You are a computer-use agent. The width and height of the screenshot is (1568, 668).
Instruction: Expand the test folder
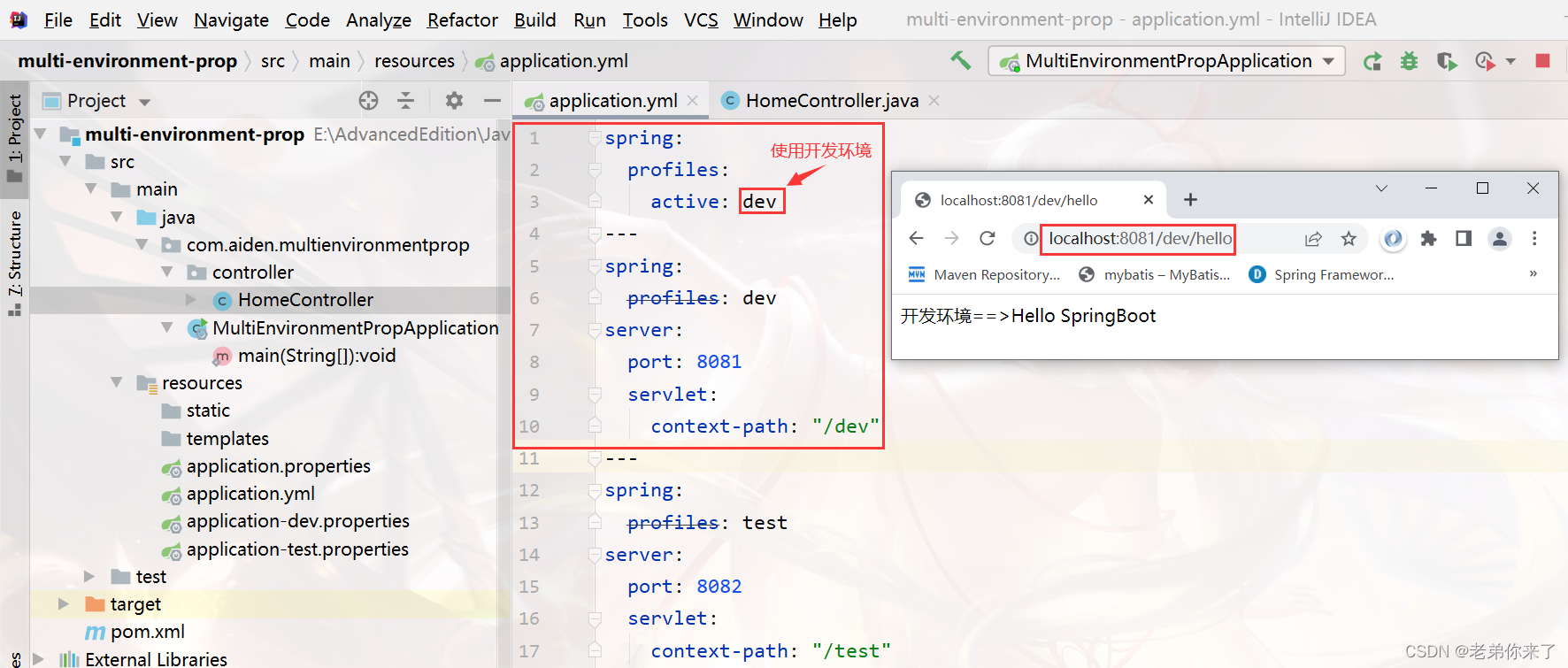(x=89, y=576)
